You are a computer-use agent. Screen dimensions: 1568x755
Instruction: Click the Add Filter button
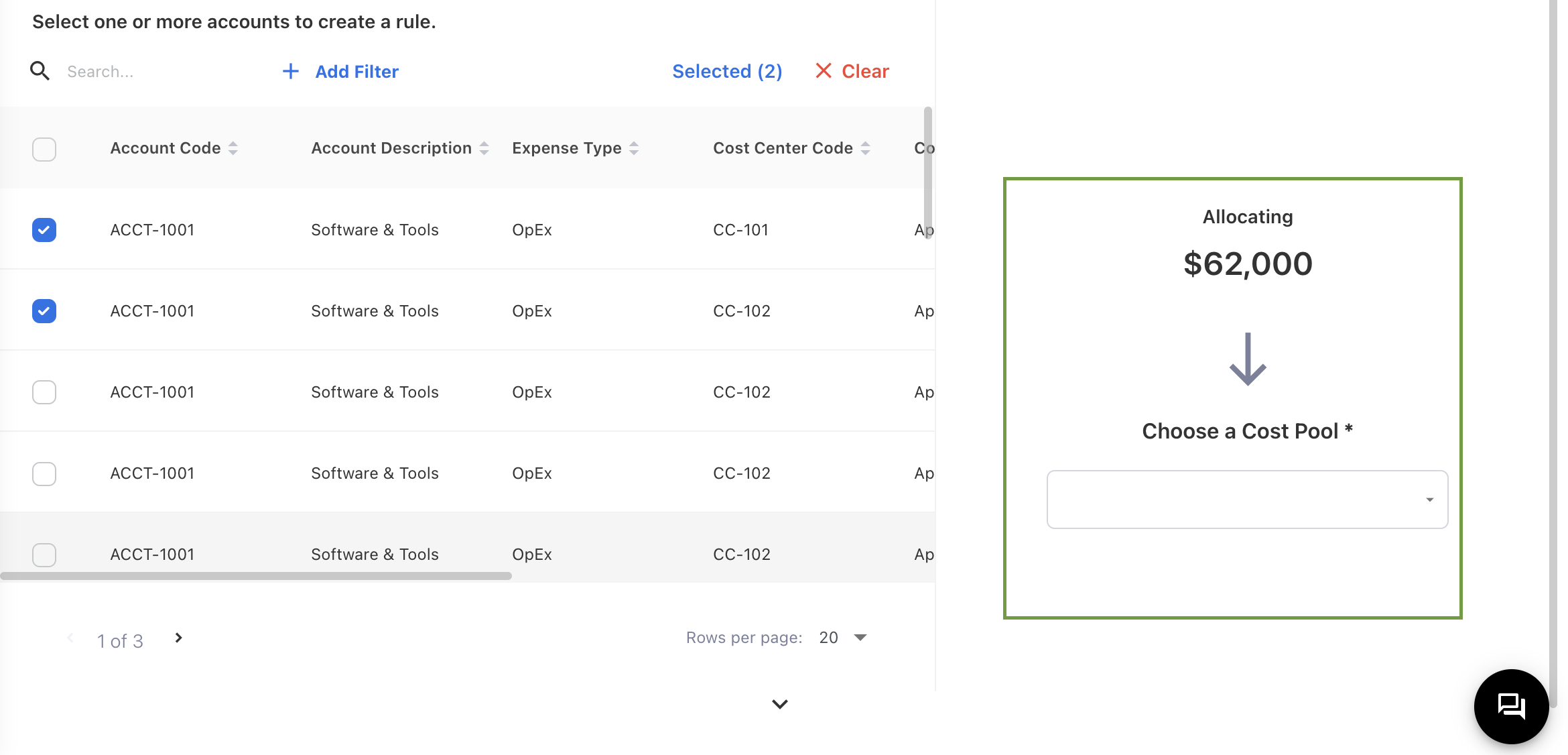(x=356, y=71)
